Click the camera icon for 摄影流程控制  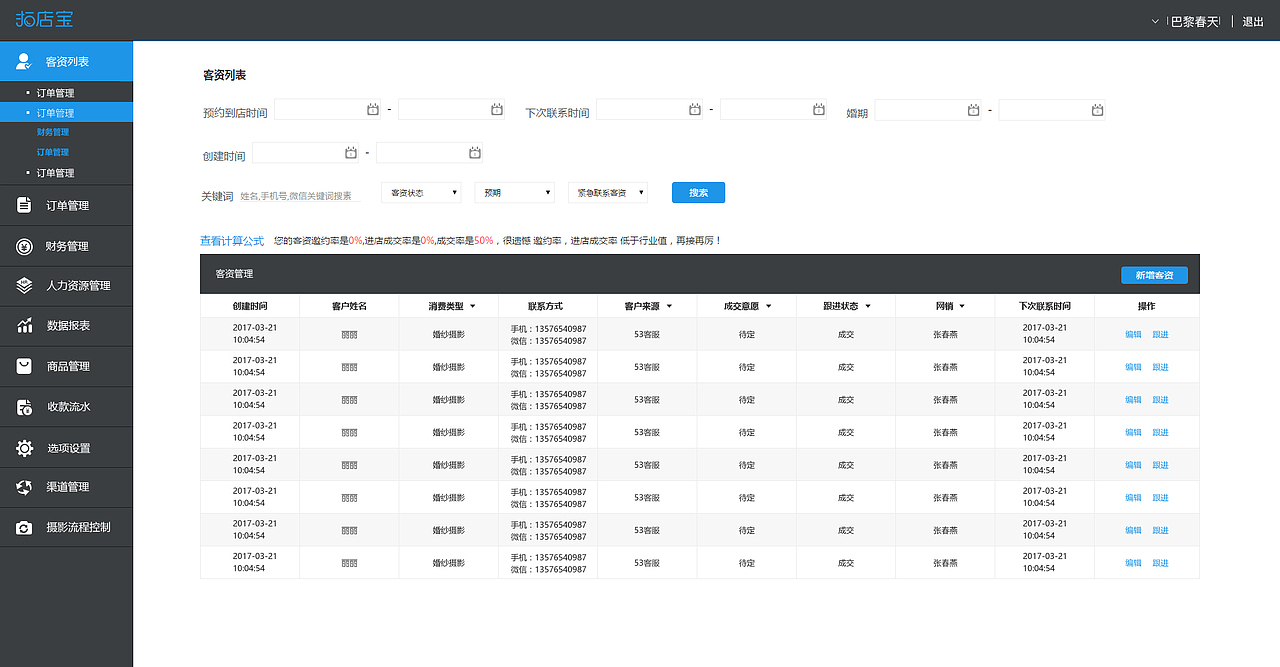coord(24,527)
